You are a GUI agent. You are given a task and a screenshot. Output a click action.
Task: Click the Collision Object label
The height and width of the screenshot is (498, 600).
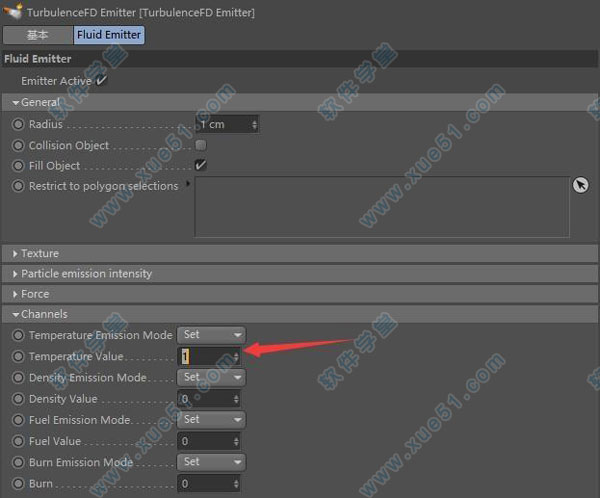point(69,145)
